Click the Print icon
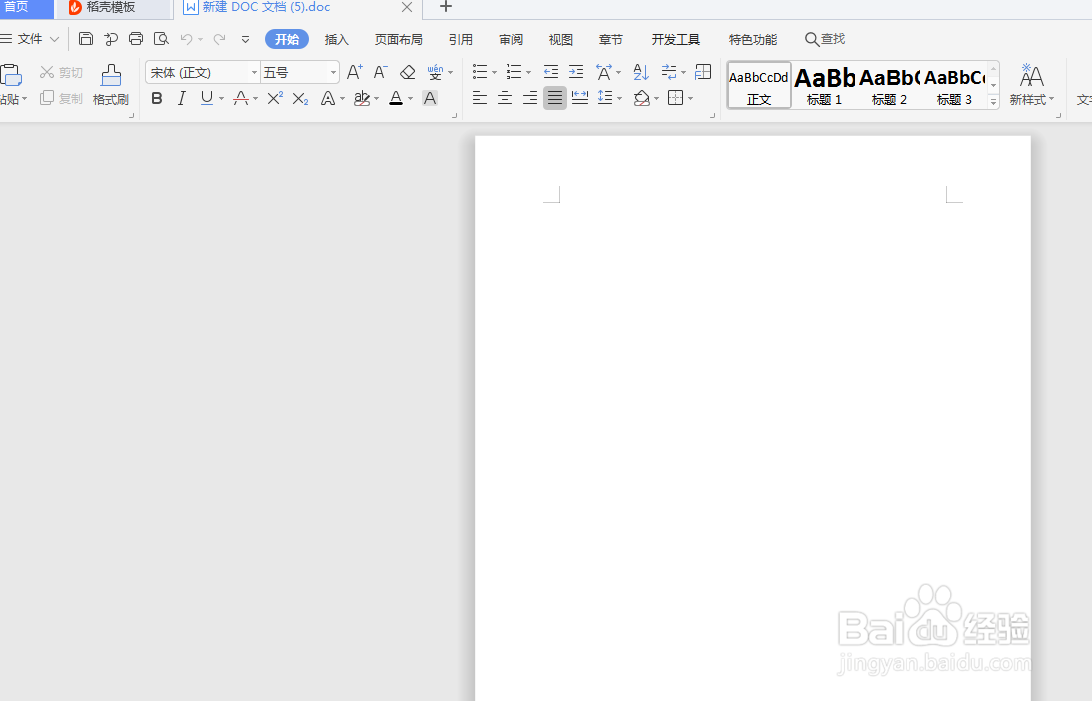This screenshot has height=701, width=1092. (x=136, y=39)
